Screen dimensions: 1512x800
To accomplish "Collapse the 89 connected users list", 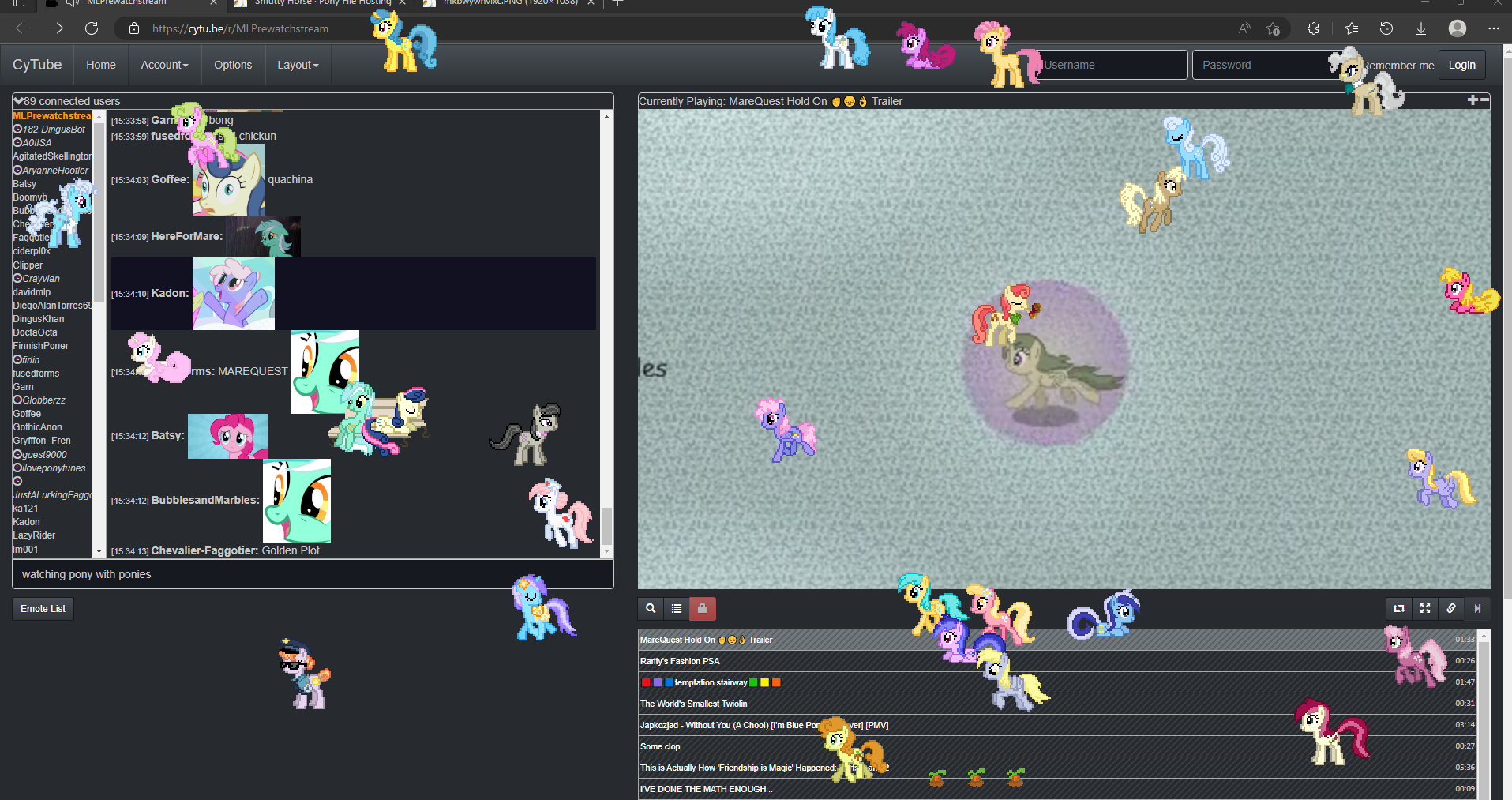I will [19, 101].
